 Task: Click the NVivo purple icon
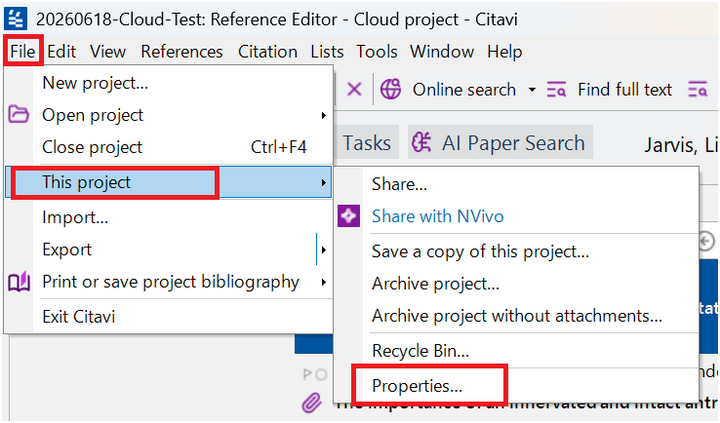point(349,216)
